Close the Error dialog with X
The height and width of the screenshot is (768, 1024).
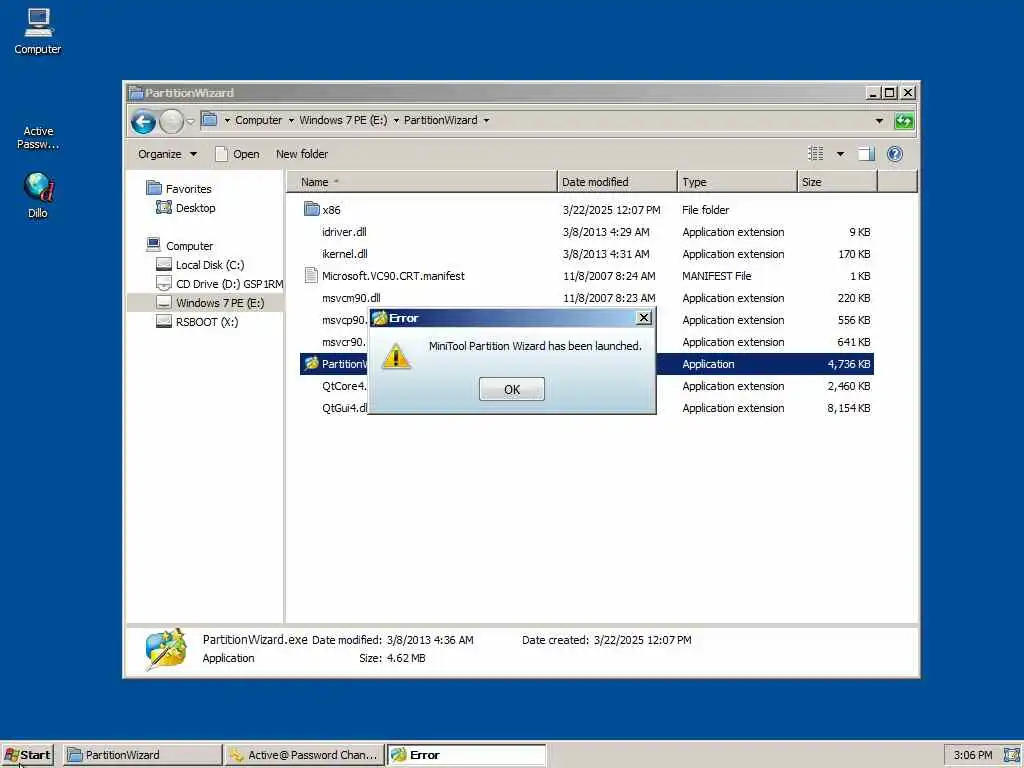644,317
